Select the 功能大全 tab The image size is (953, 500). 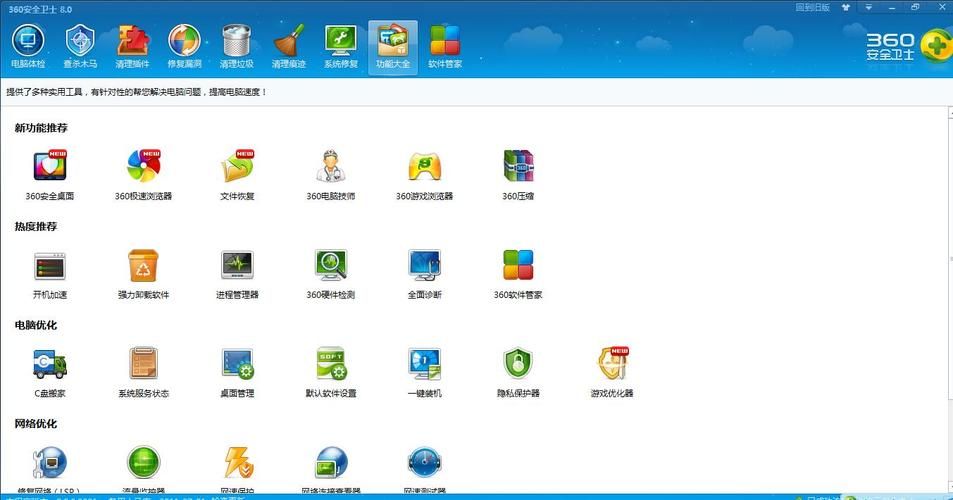pos(393,47)
